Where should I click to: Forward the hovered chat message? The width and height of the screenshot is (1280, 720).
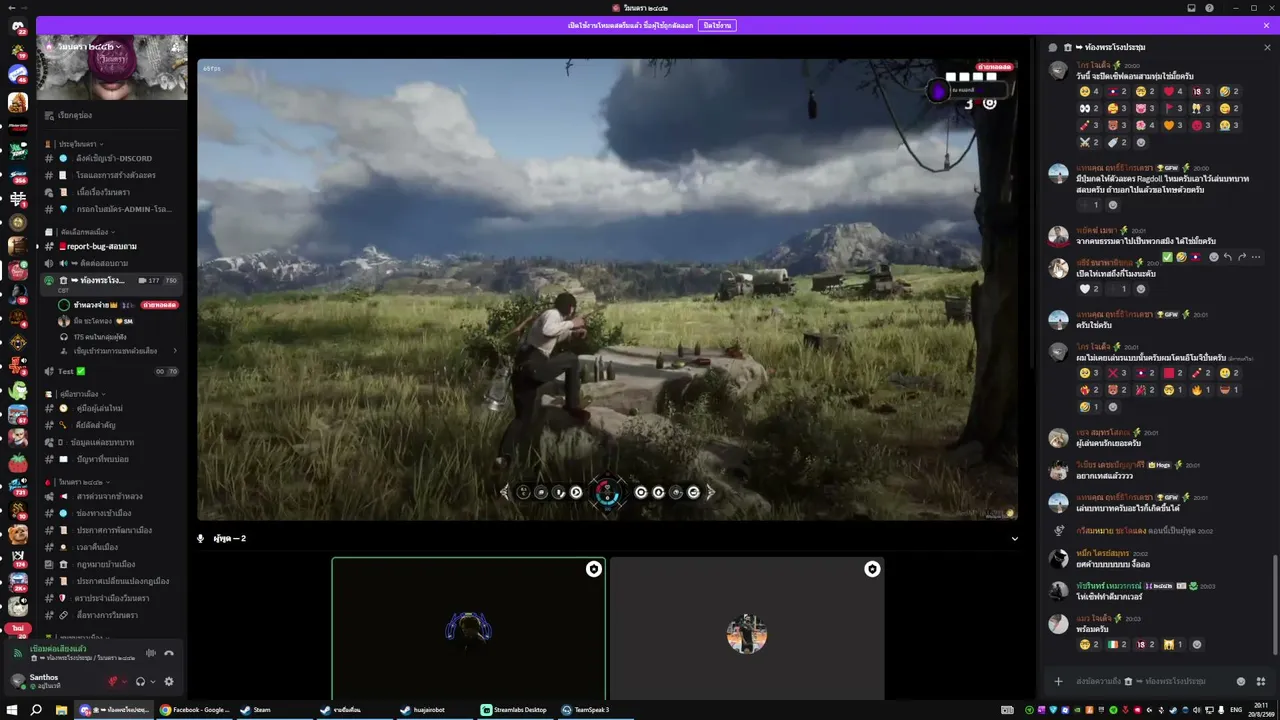click(x=1242, y=257)
